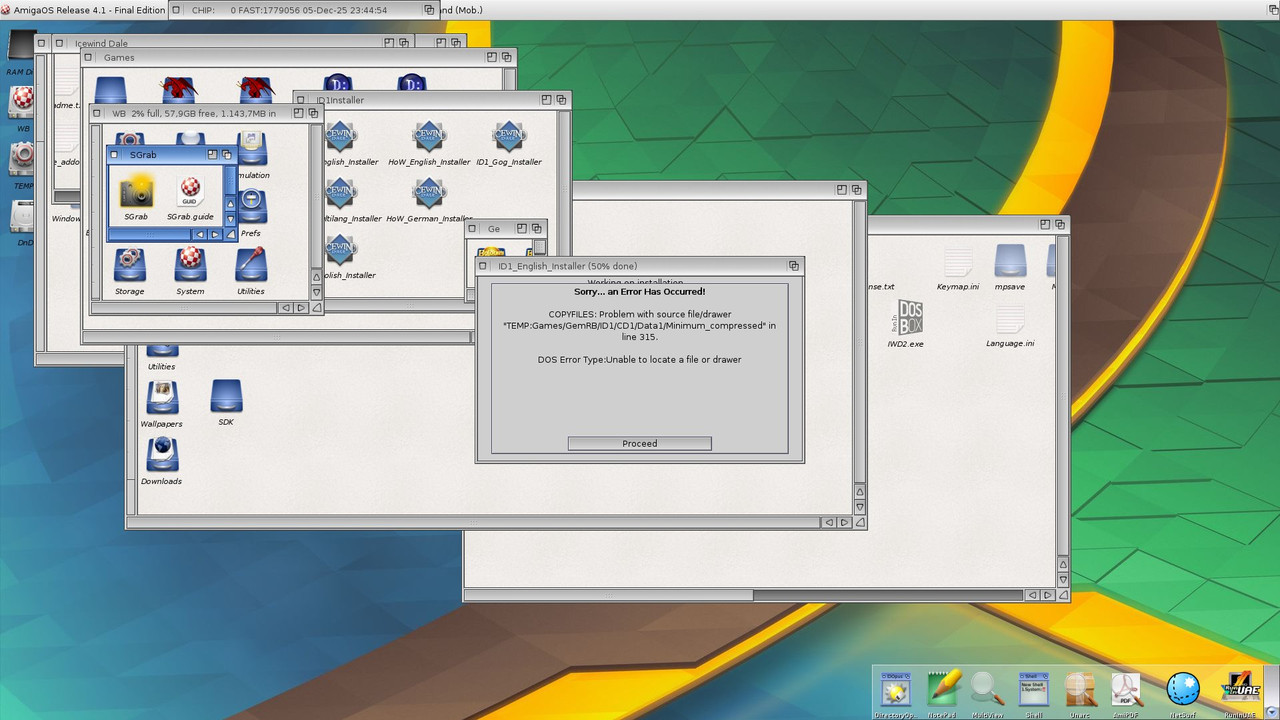Launch MultiView from the dock
1280x720 pixels.
point(988,690)
